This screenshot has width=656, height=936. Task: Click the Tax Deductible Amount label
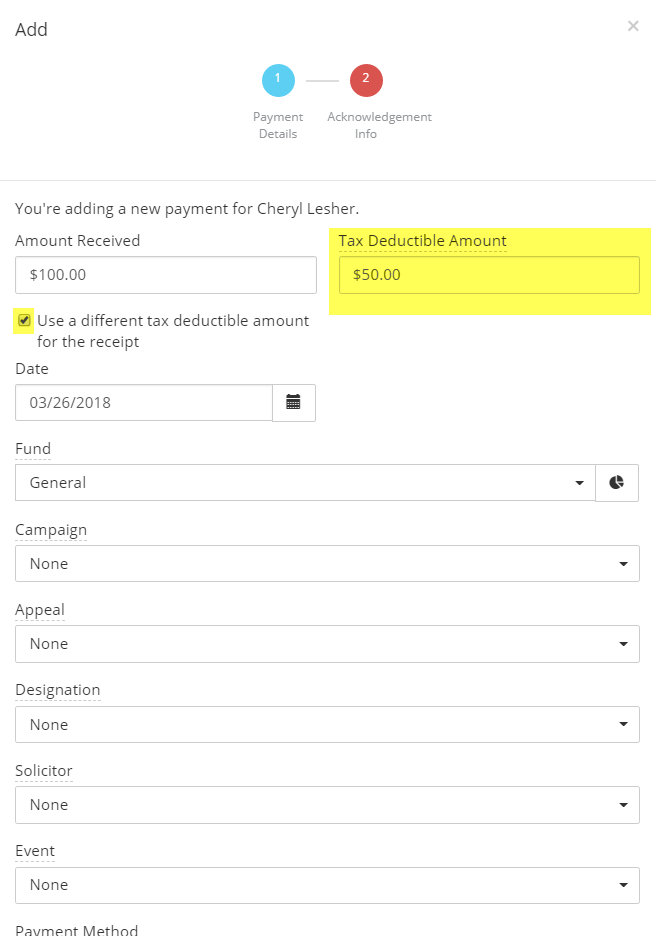(422, 241)
